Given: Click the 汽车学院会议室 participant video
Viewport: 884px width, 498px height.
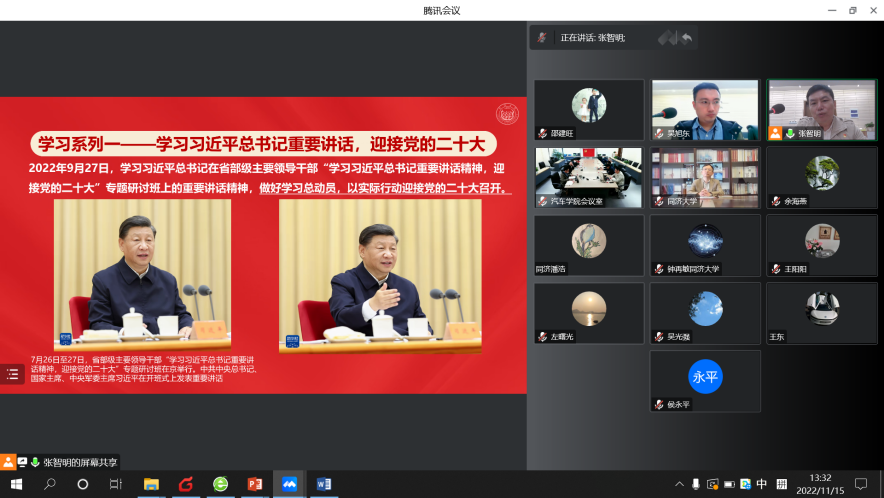Looking at the screenshot, I should click(589, 177).
